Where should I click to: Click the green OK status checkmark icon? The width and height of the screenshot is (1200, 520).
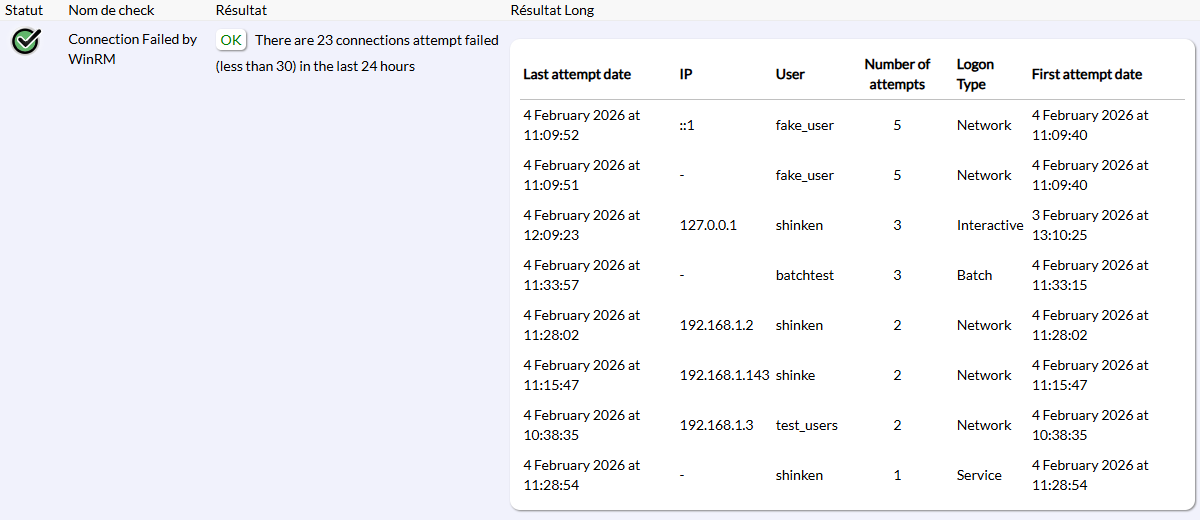(x=27, y=41)
